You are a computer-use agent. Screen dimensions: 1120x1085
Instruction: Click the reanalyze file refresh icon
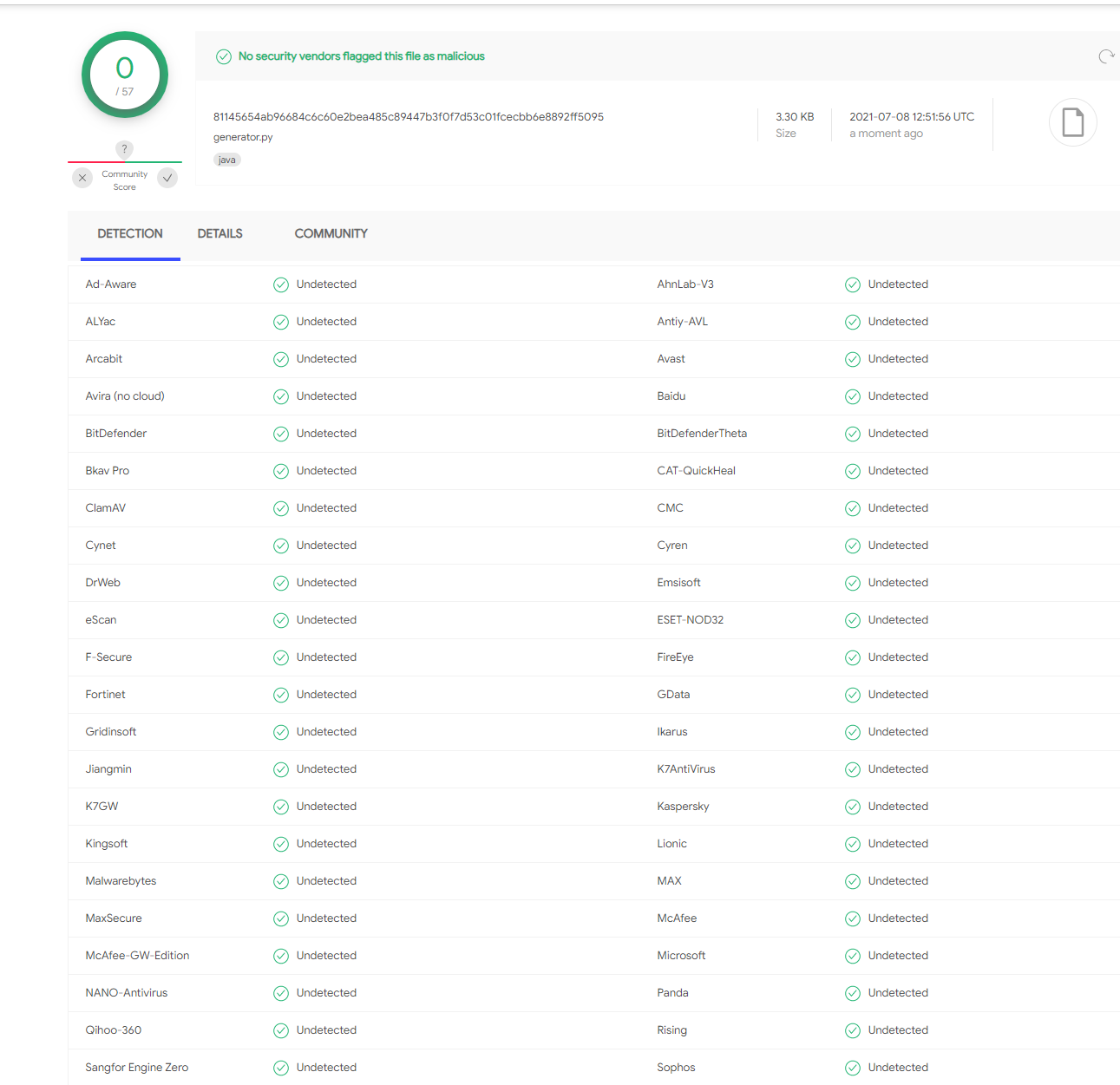(1106, 56)
